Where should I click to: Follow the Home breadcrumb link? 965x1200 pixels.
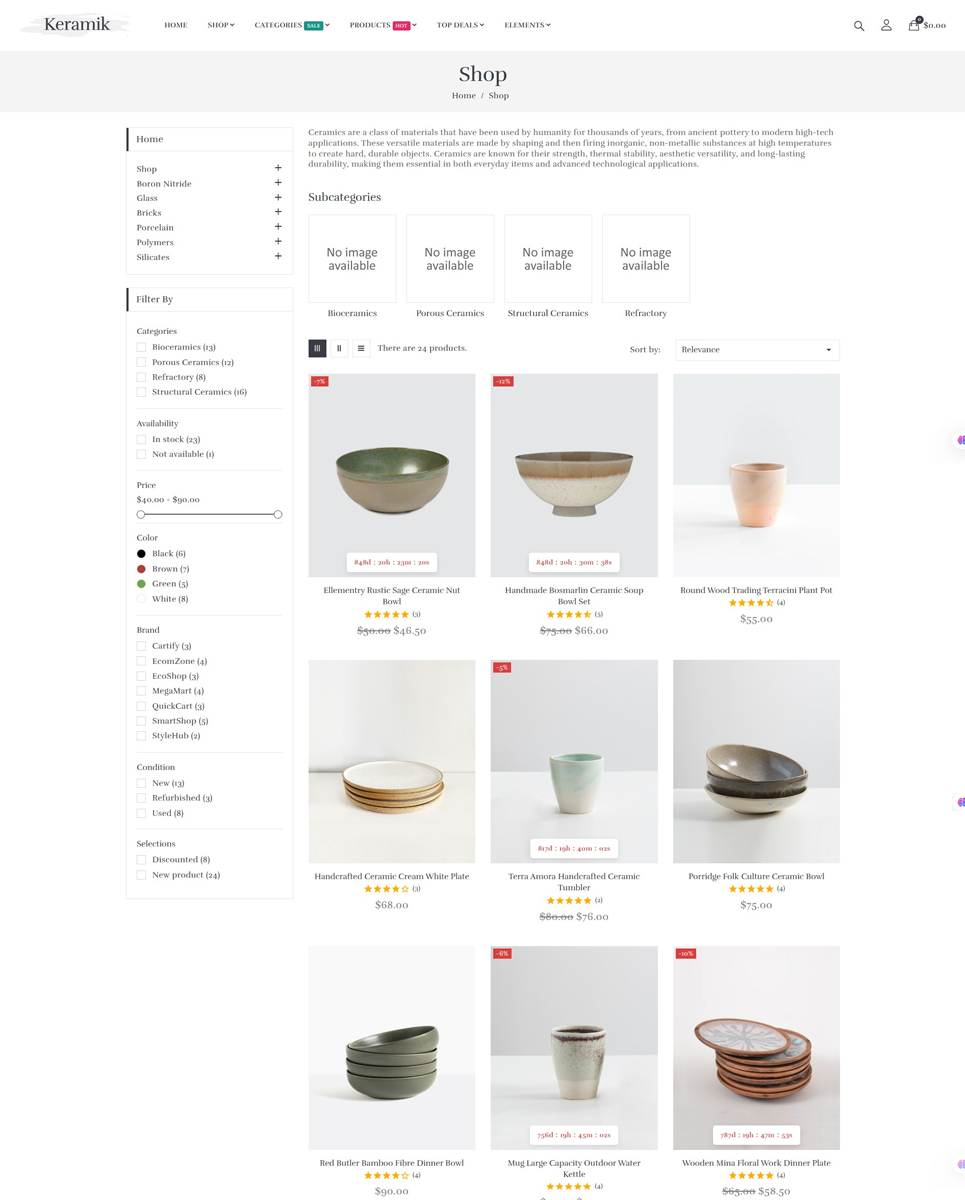(463, 96)
